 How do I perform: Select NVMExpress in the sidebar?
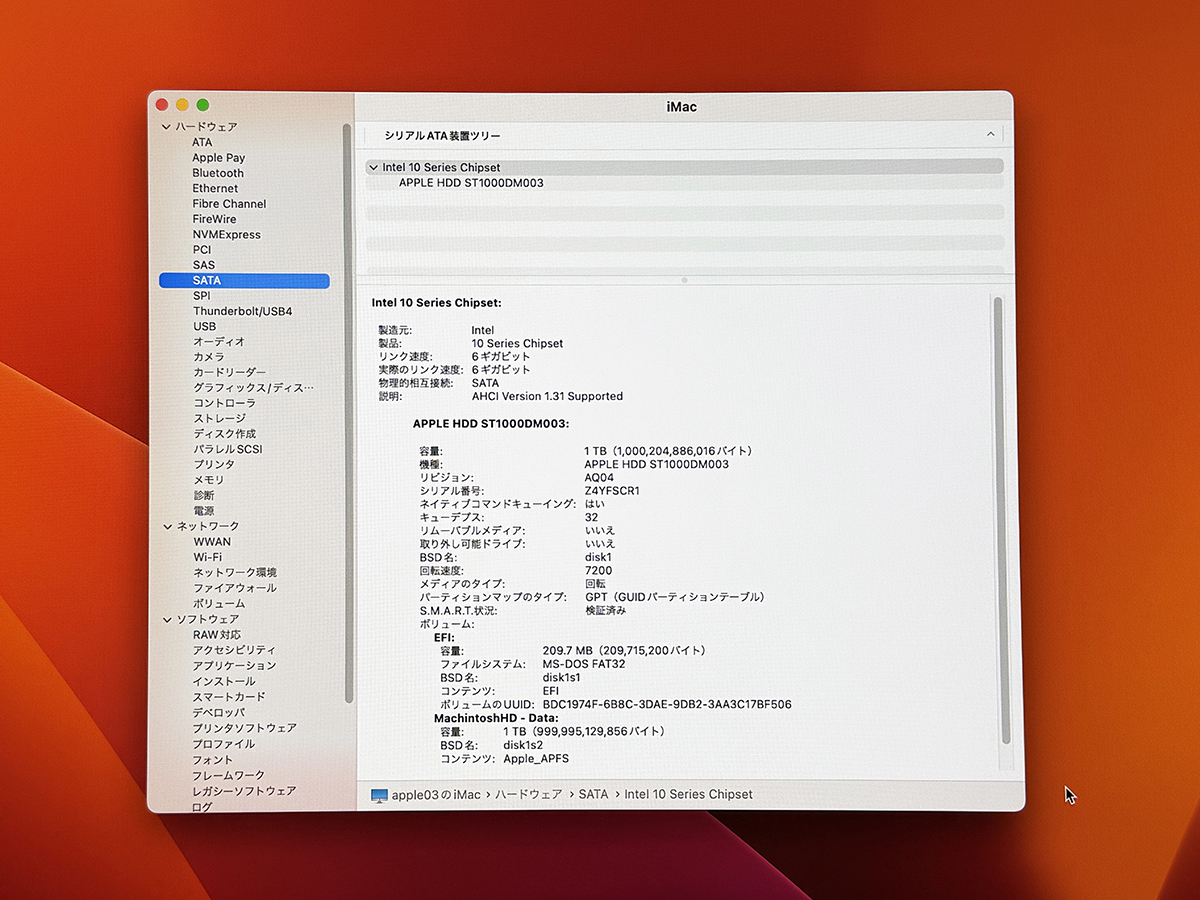coord(226,235)
